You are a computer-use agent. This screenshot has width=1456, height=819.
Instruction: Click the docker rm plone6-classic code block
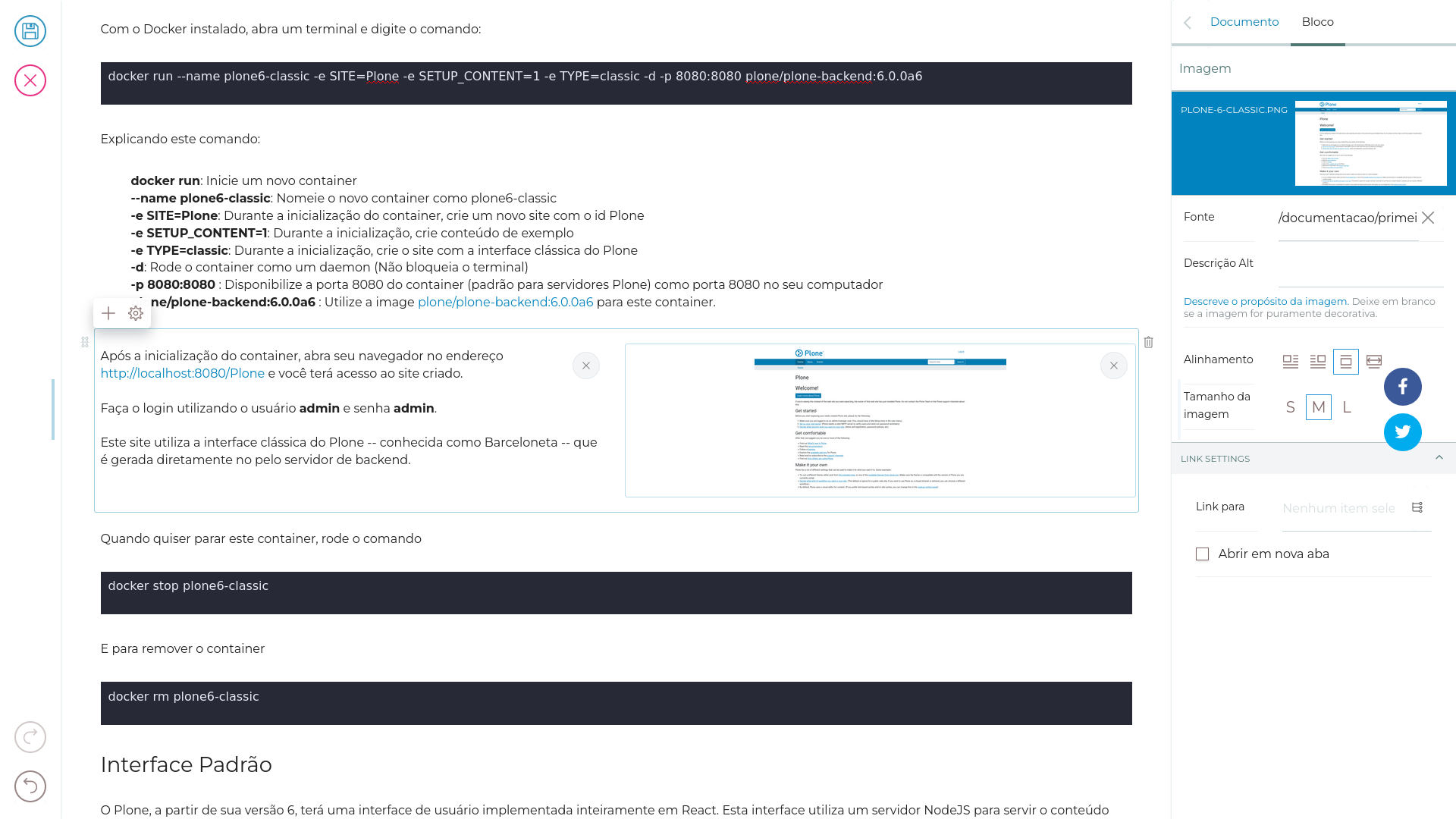(617, 703)
